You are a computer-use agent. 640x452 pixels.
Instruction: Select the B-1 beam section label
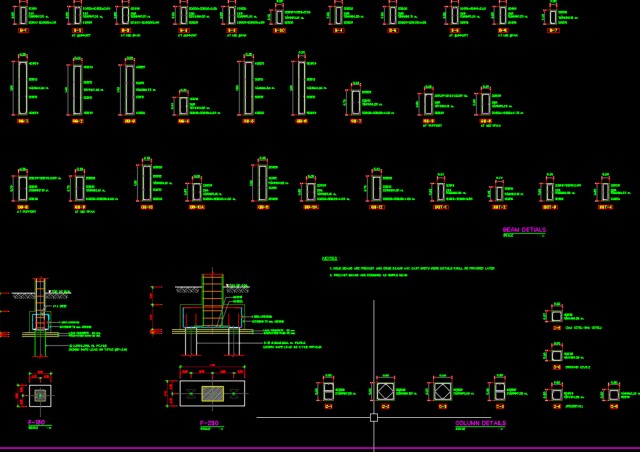click(x=22, y=30)
